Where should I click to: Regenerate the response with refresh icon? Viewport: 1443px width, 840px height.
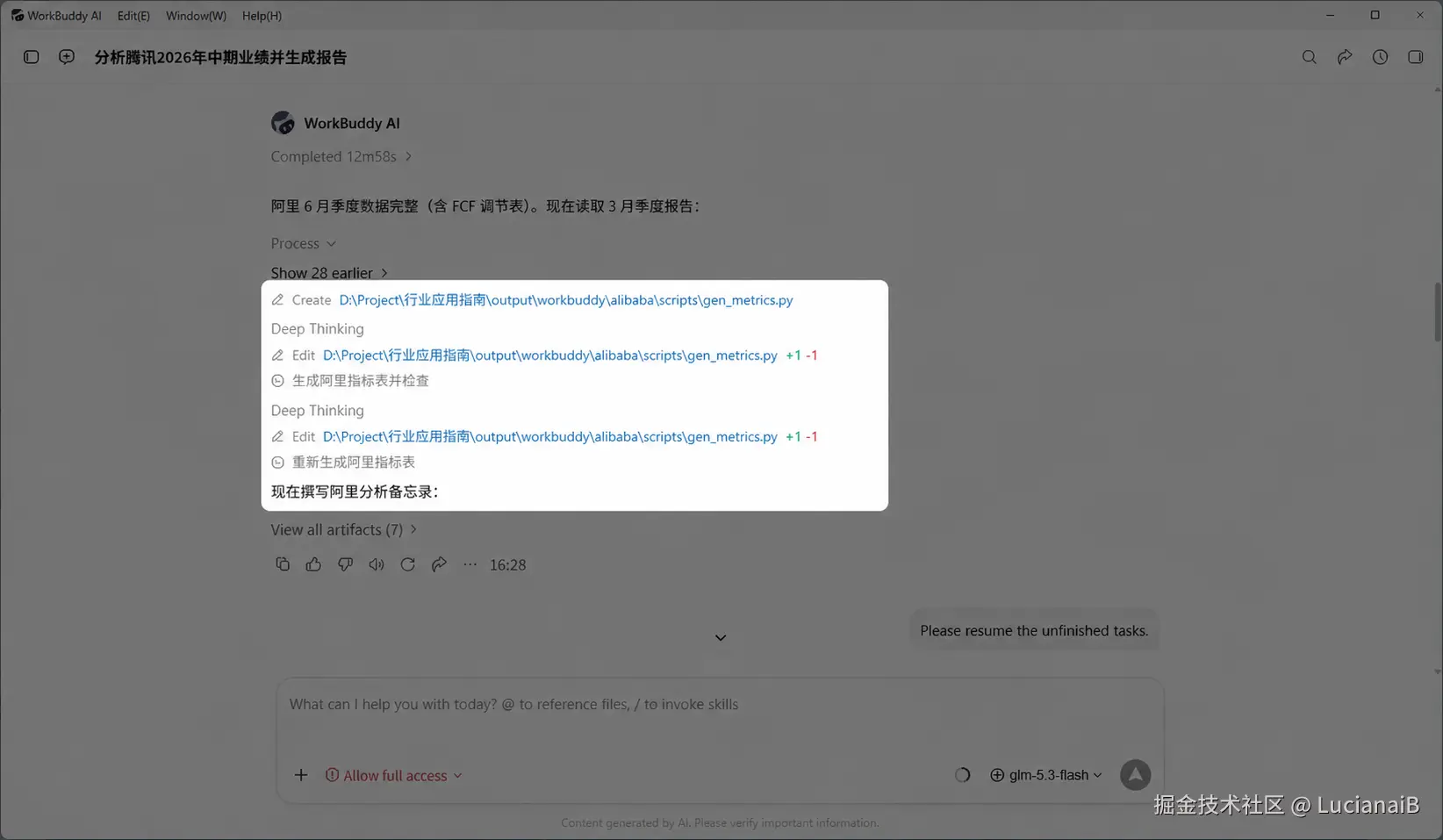click(407, 564)
